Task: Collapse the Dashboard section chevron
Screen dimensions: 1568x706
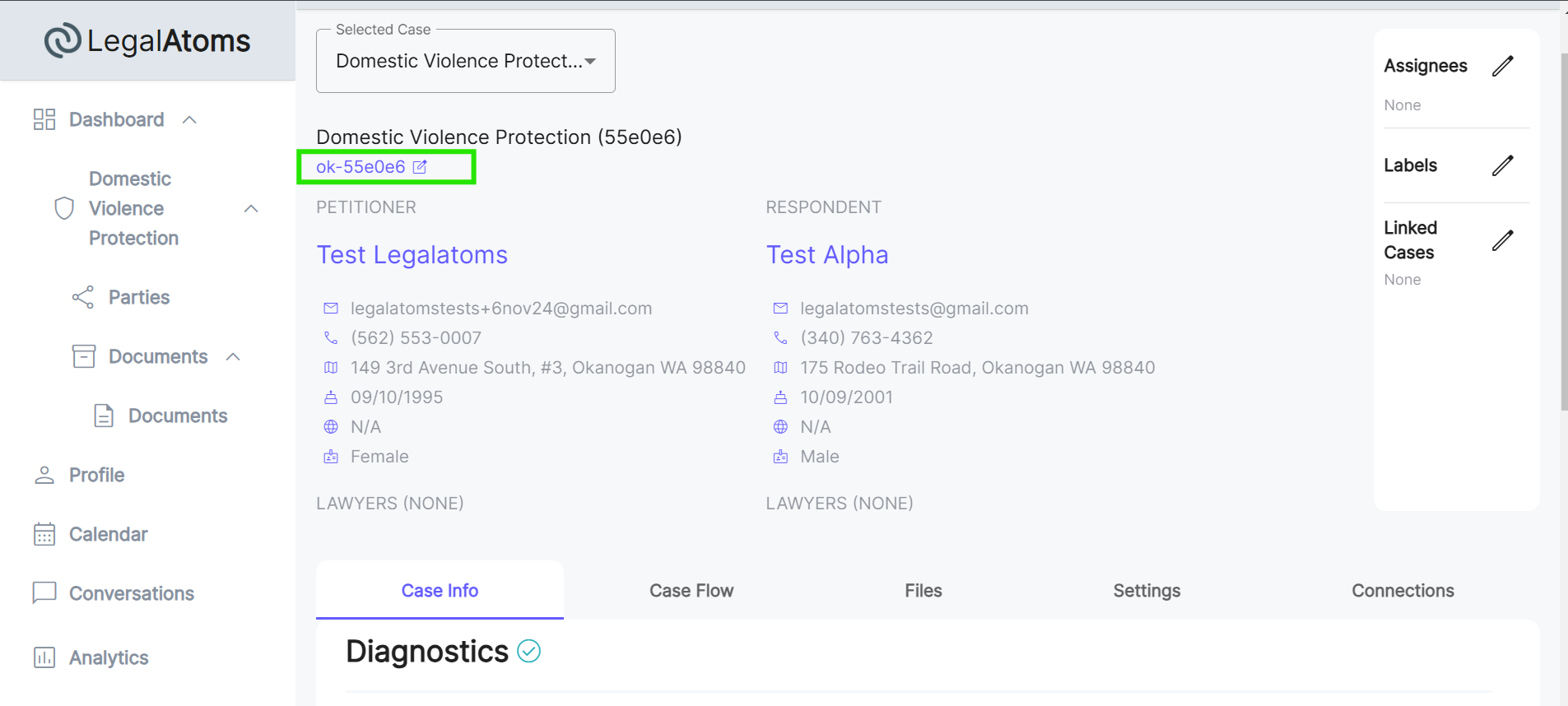Action: tap(189, 119)
